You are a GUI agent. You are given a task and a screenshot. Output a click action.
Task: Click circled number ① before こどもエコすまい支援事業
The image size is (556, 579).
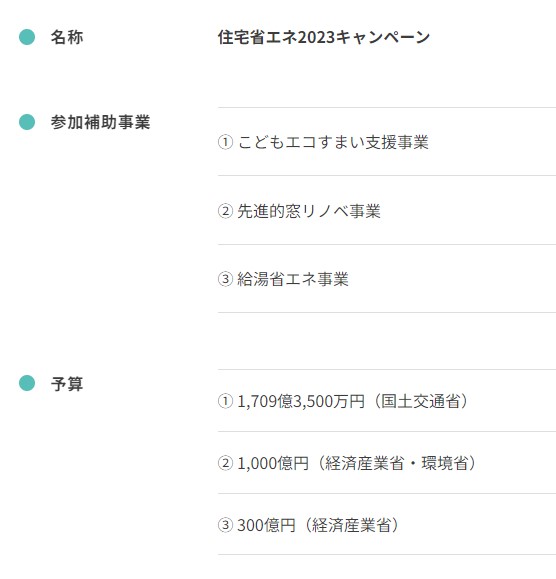tap(225, 142)
